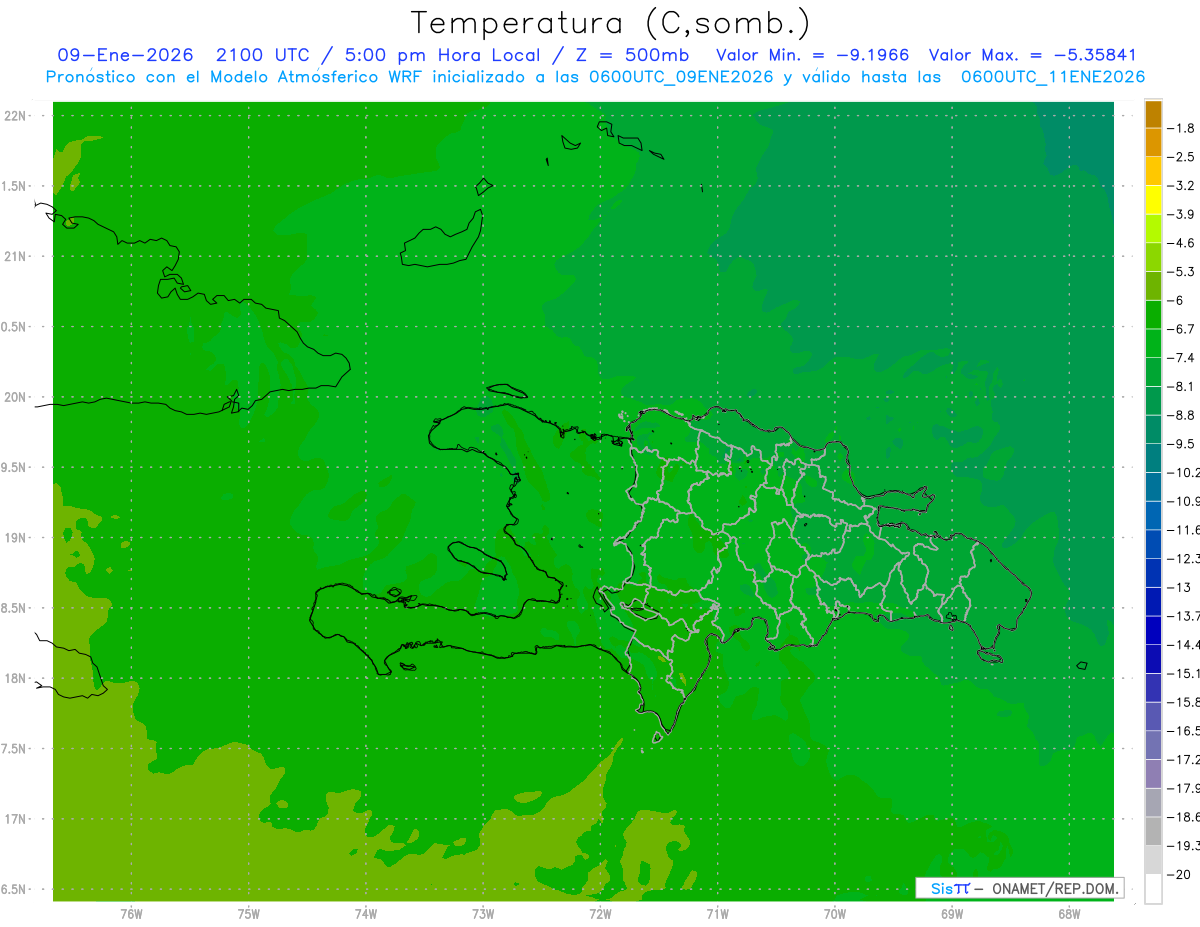The width and height of the screenshot is (1200, 927).
Task: Pick the white swatch below -20
Action: [1153, 888]
